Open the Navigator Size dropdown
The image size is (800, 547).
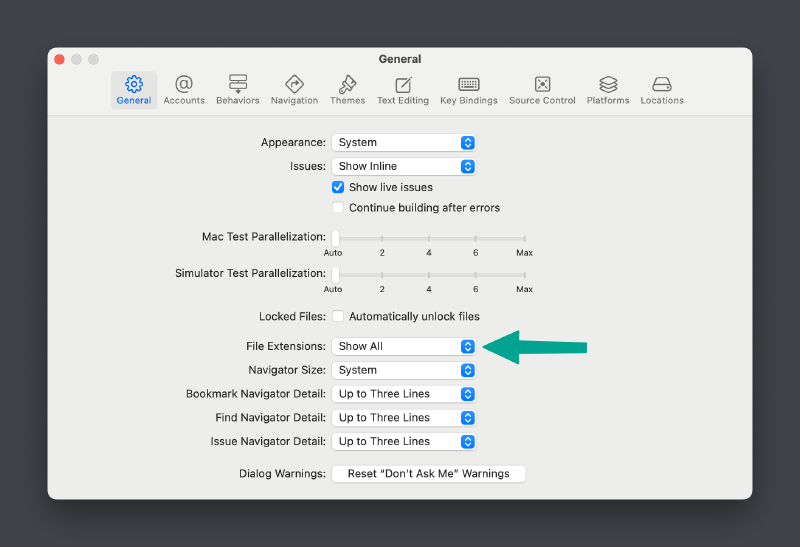404,370
